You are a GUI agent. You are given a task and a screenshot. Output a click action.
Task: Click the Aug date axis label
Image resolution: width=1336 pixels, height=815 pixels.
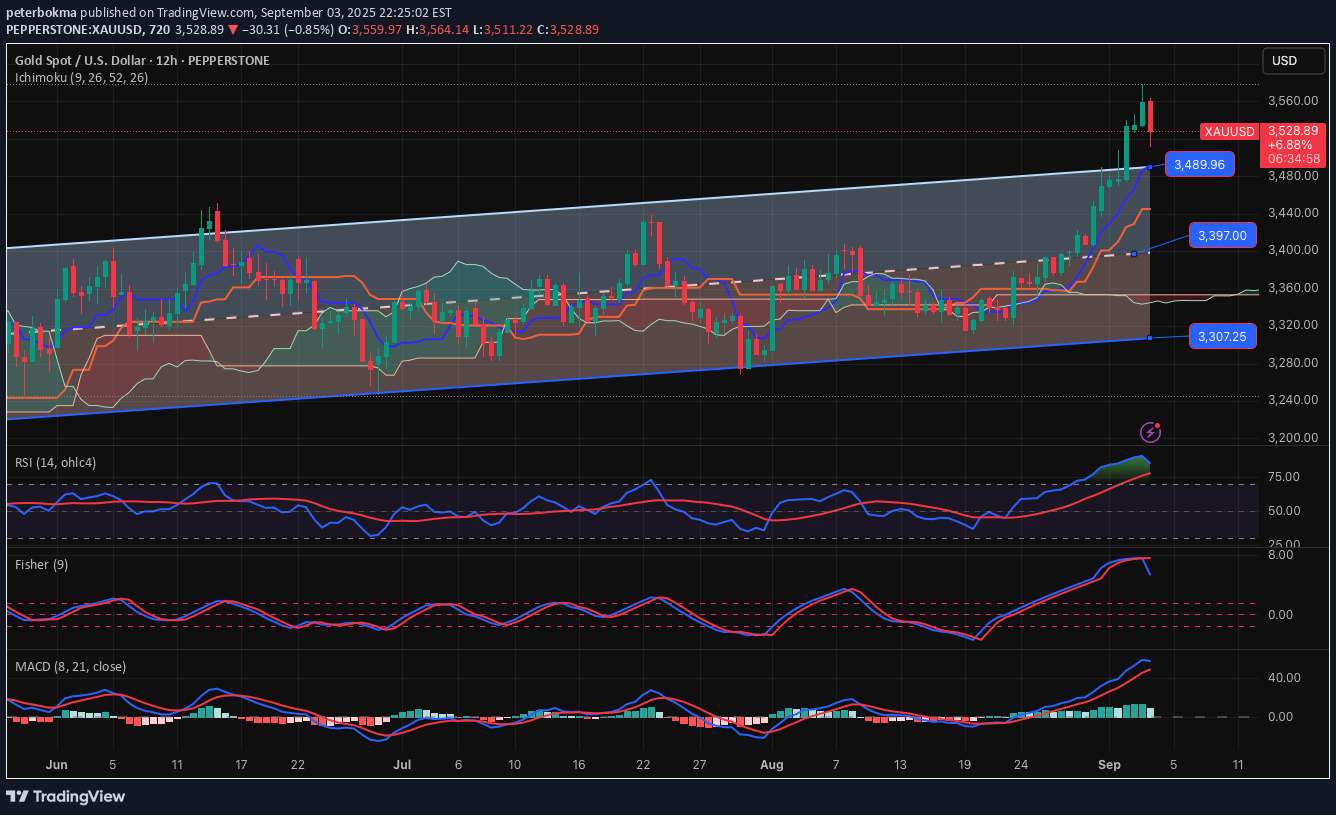click(771, 764)
